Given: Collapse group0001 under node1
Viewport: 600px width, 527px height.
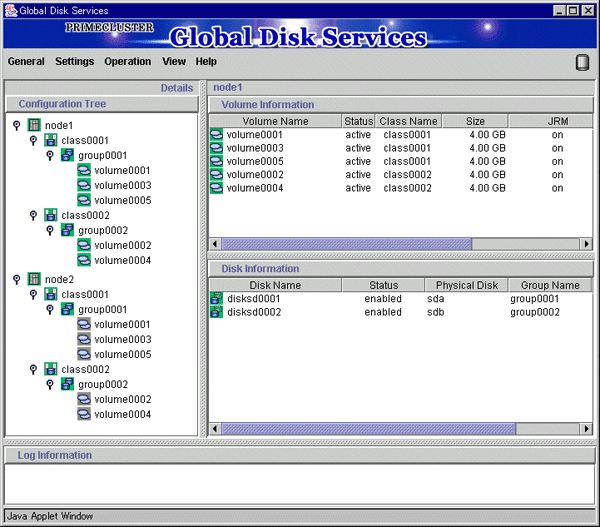Looking at the screenshot, I should [50, 155].
